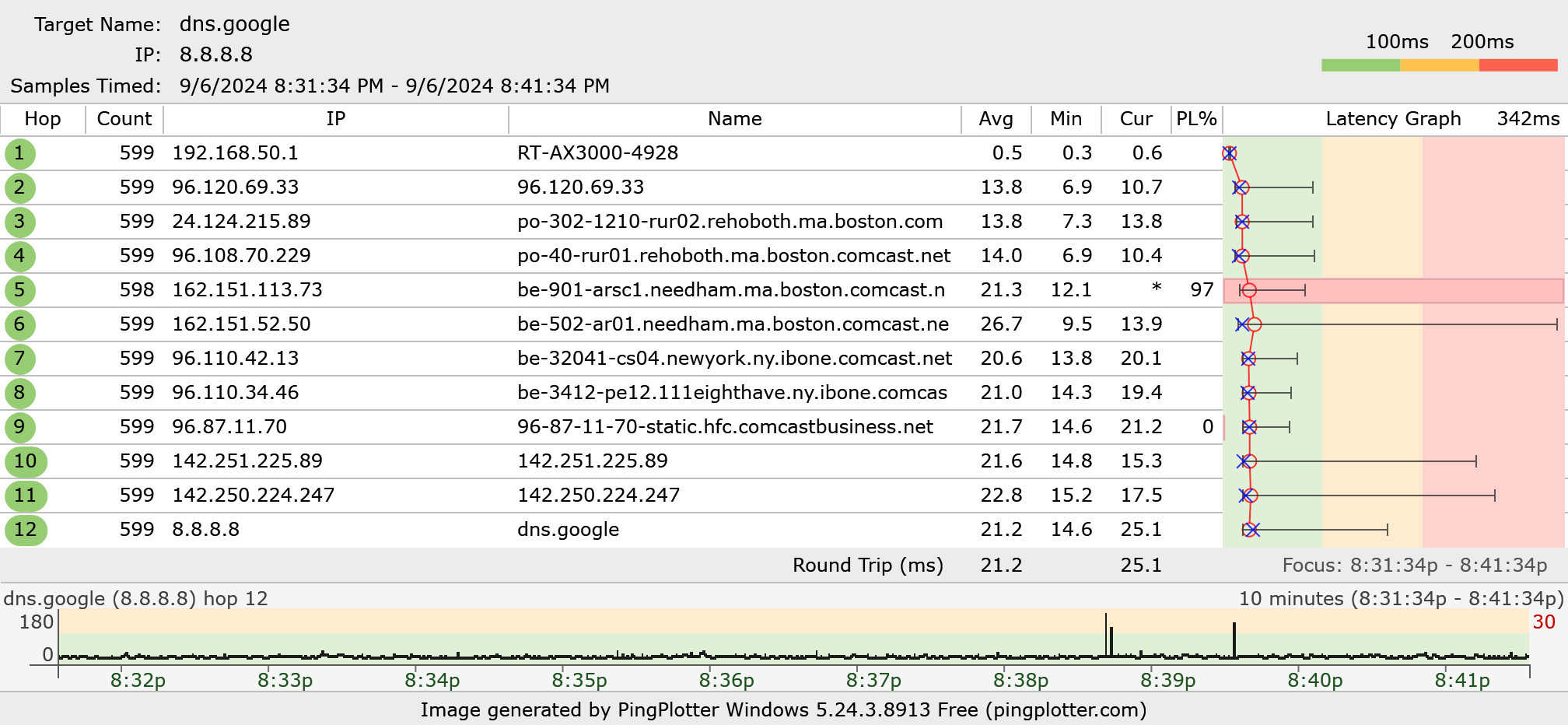Sort by the Hop column header
Screen dimensions: 1568x725
[x=43, y=119]
